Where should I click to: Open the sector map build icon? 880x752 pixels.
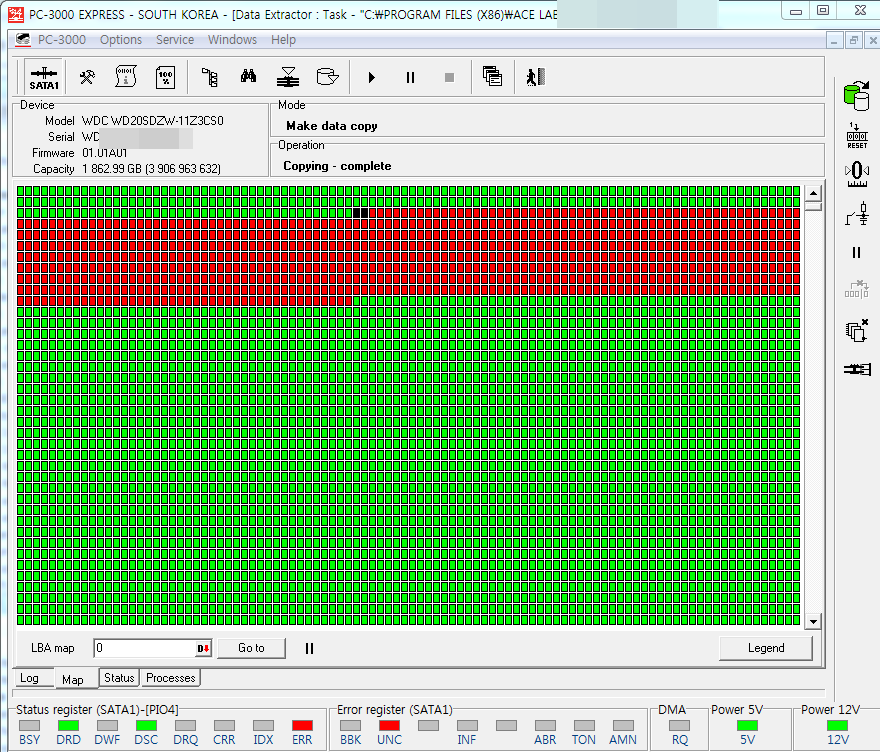point(287,77)
